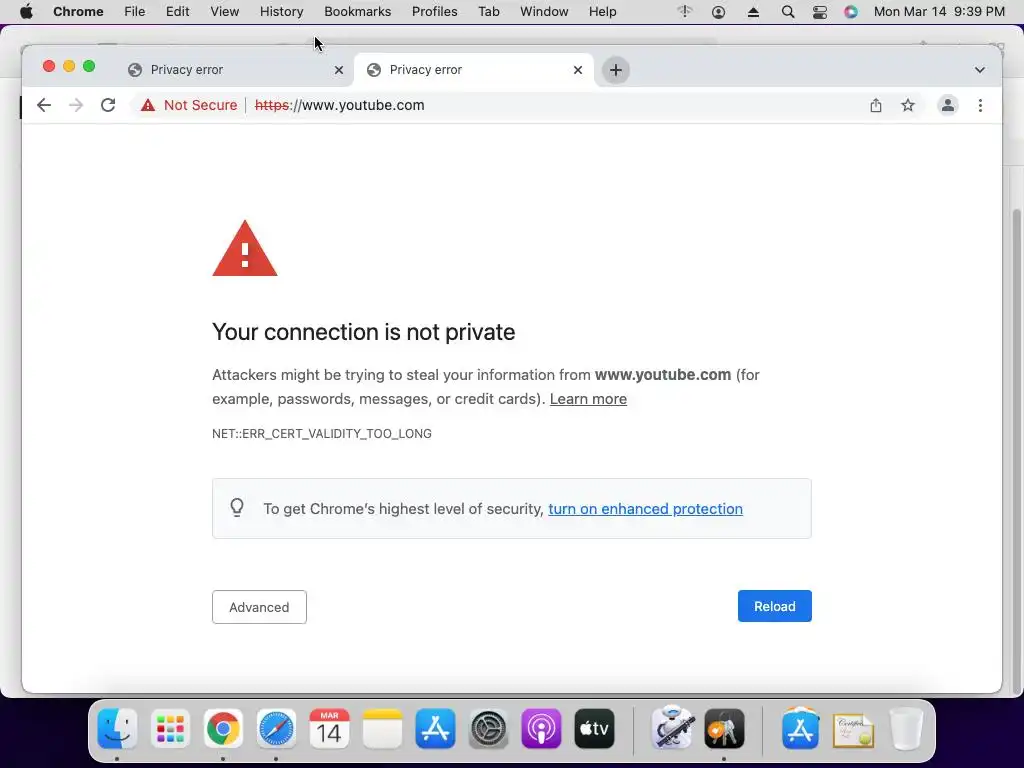Open Control Center in menu bar
The width and height of the screenshot is (1024, 768).
click(820, 12)
